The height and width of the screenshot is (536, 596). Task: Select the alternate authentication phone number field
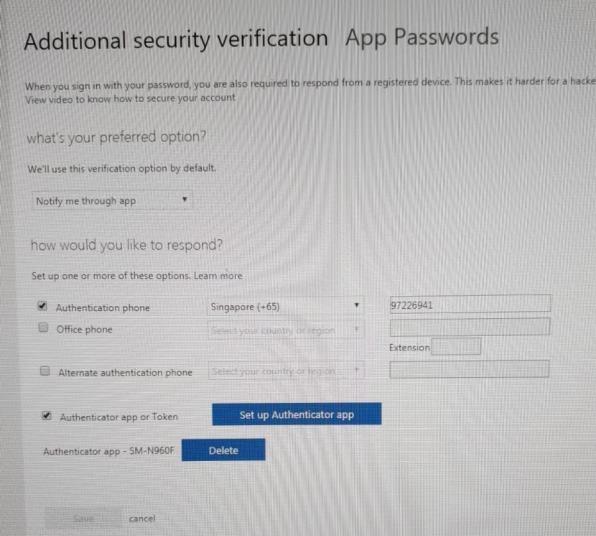[x=469, y=369]
